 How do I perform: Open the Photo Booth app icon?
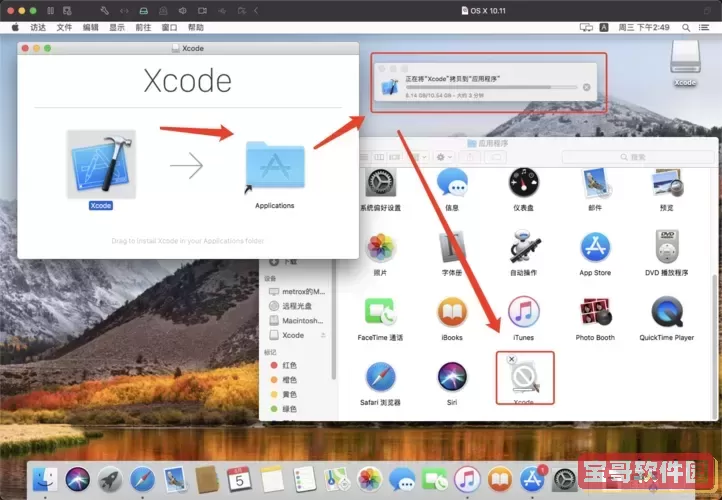595,312
